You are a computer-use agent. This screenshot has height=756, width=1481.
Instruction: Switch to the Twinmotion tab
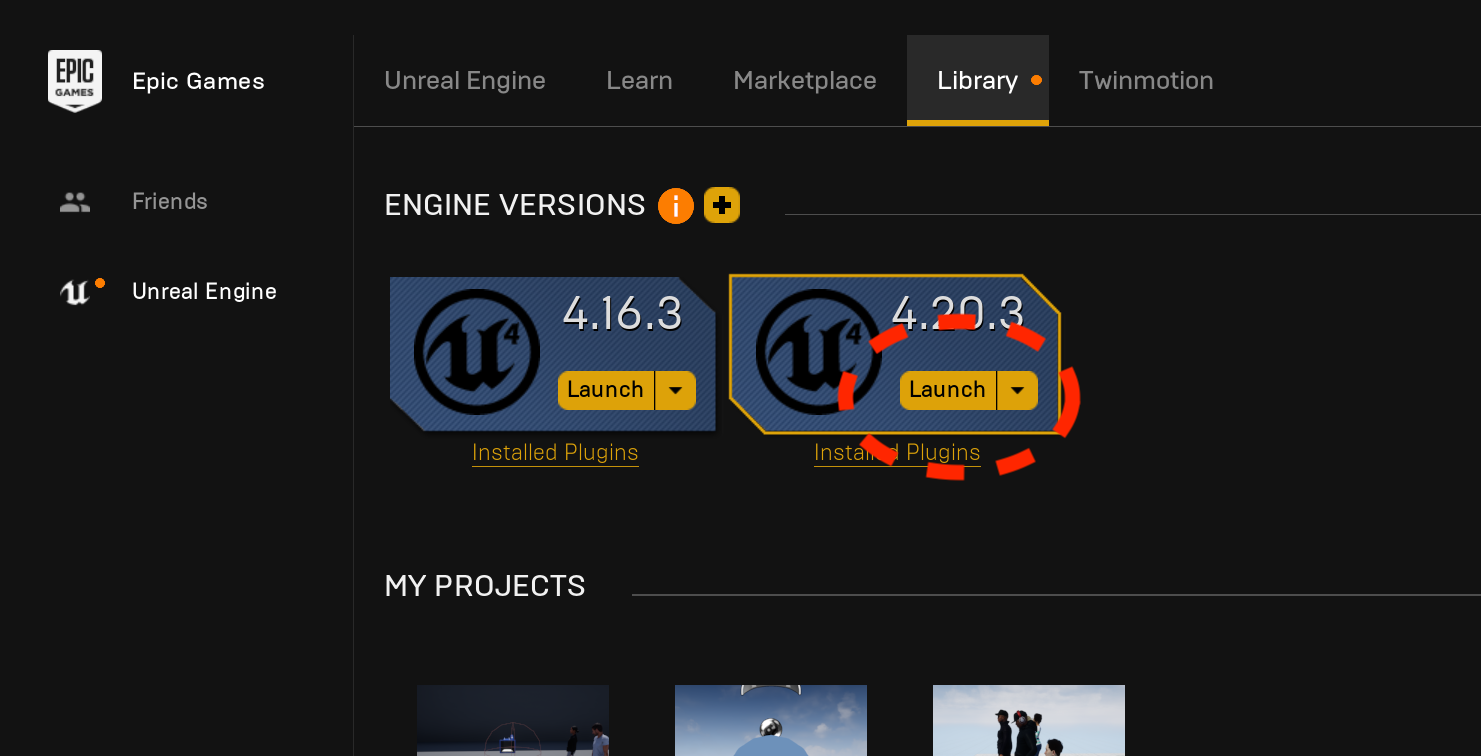click(x=1146, y=80)
